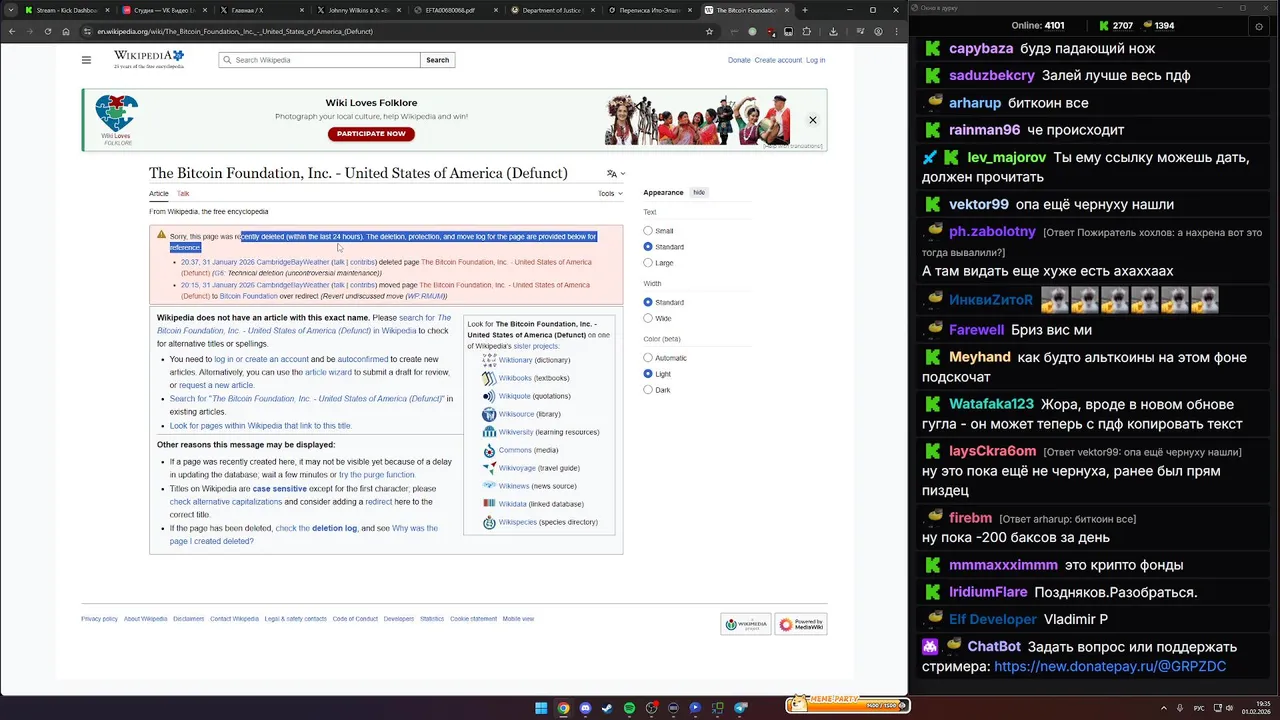Select Wide width option

(x=648, y=318)
